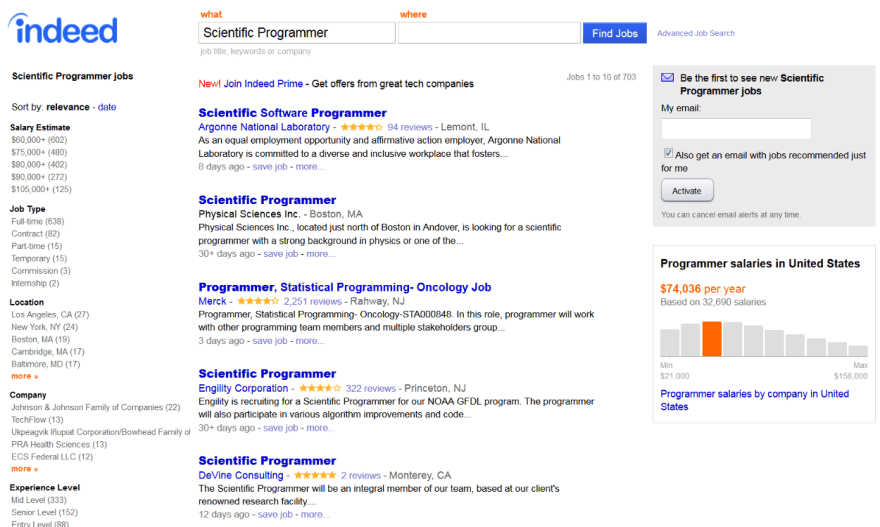
Task: Filter by Part-time job type
Action: (x=36, y=246)
